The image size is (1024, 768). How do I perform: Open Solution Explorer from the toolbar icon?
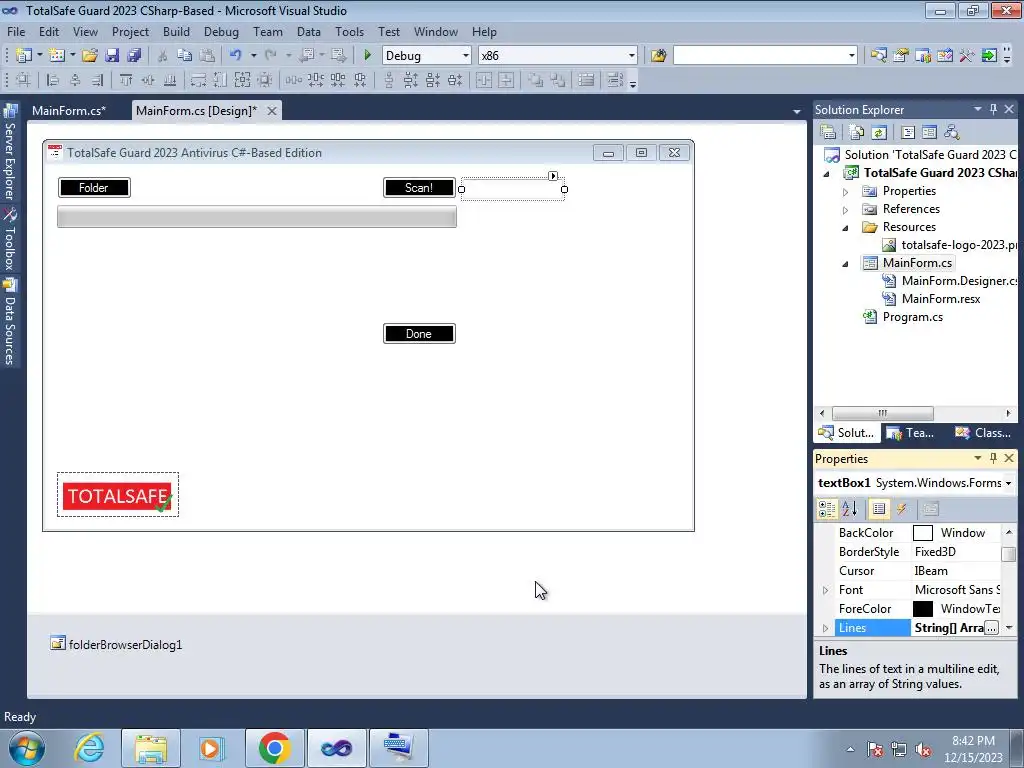coord(878,56)
